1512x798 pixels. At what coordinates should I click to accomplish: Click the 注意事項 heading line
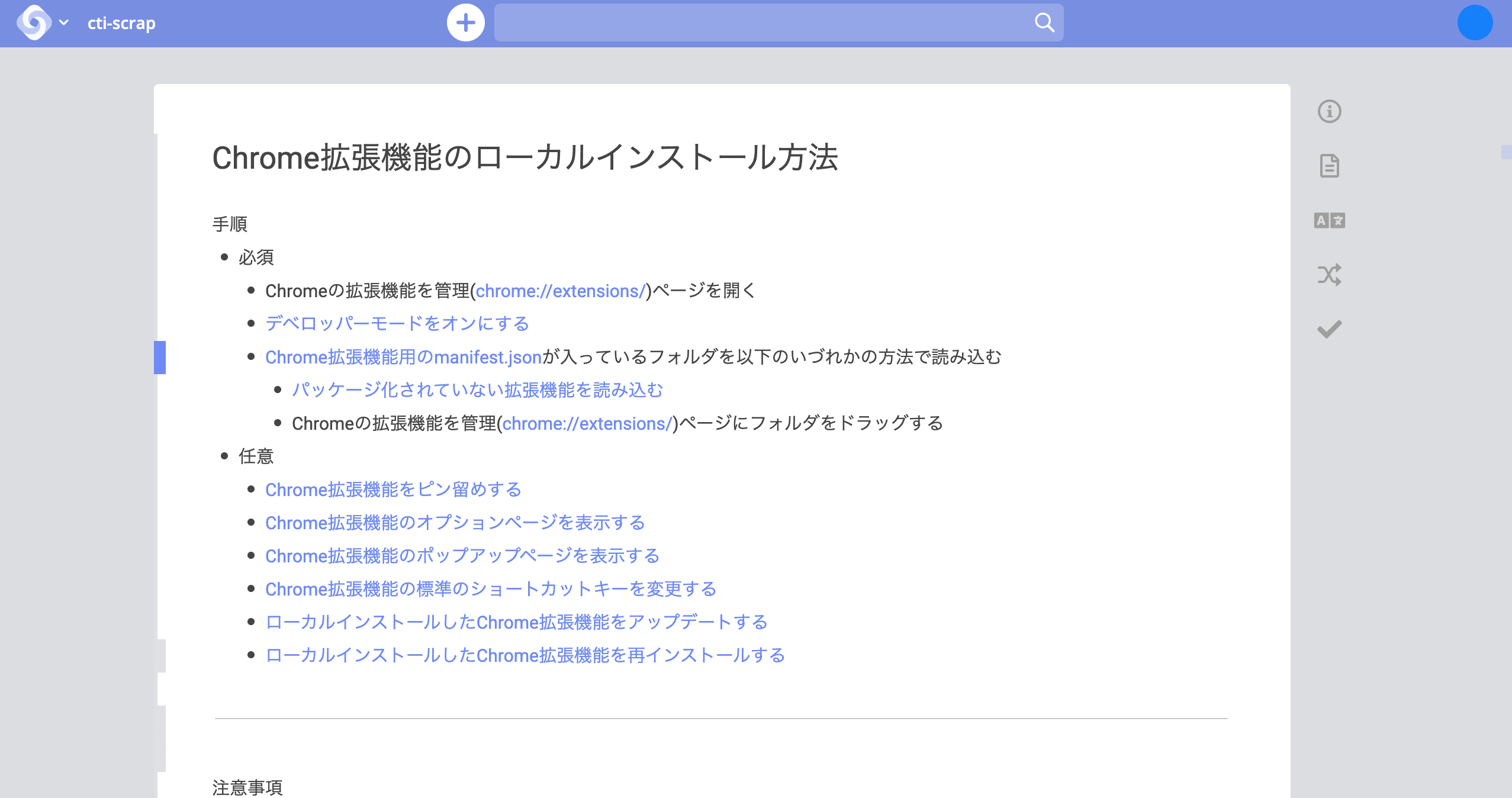[x=247, y=787]
